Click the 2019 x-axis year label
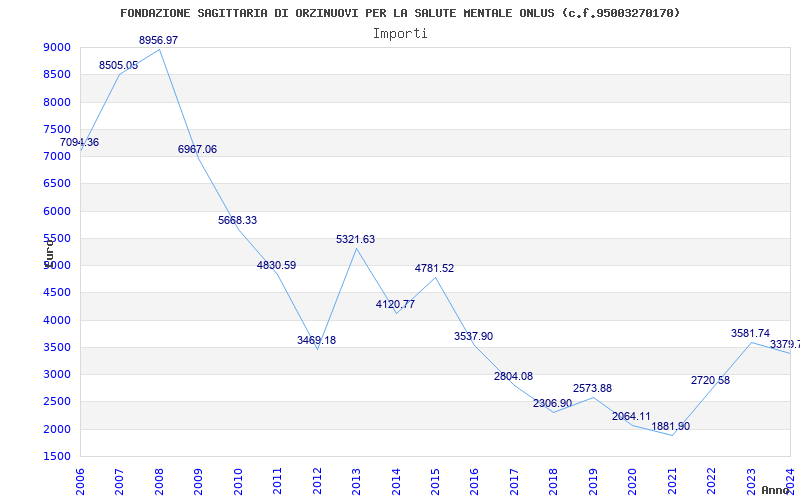Image resolution: width=800 pixels, height=500 pixels. (593, 481)
